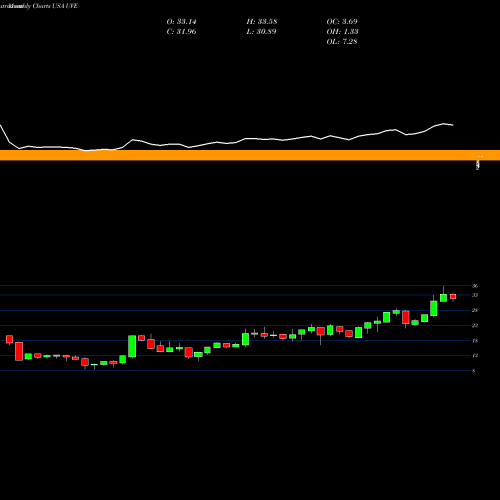
Task: Click the 36 price axis label
Action: (x=475, y=286)
